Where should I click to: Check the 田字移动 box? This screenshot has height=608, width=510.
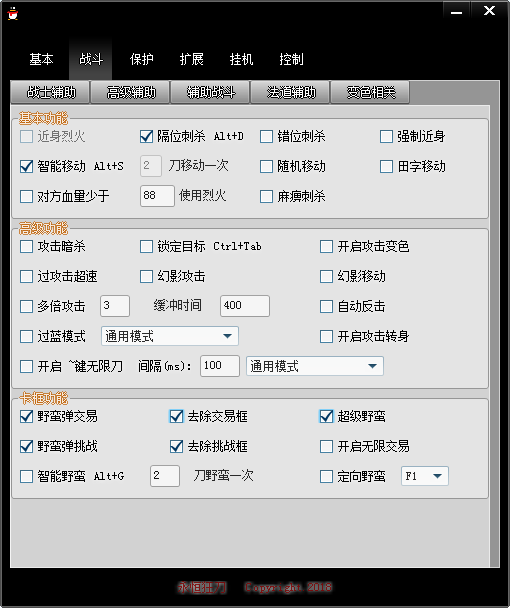point(386,166)
